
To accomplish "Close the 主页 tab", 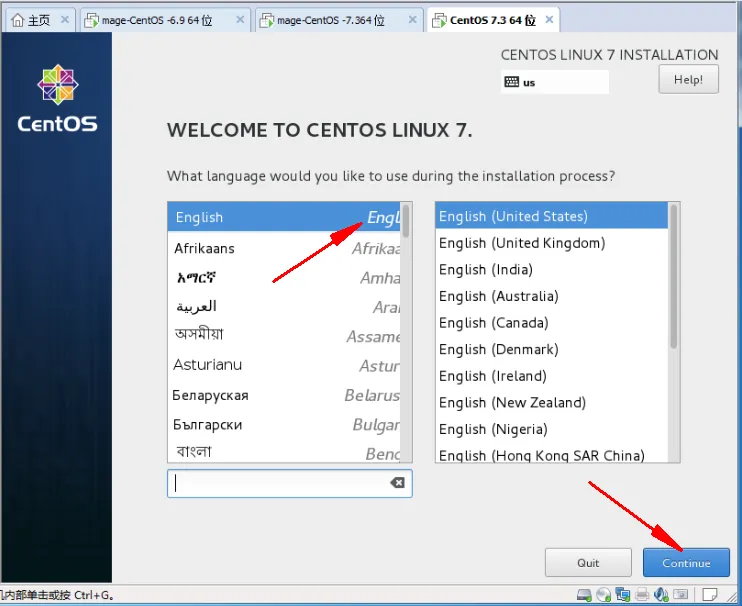I will 65,19.
